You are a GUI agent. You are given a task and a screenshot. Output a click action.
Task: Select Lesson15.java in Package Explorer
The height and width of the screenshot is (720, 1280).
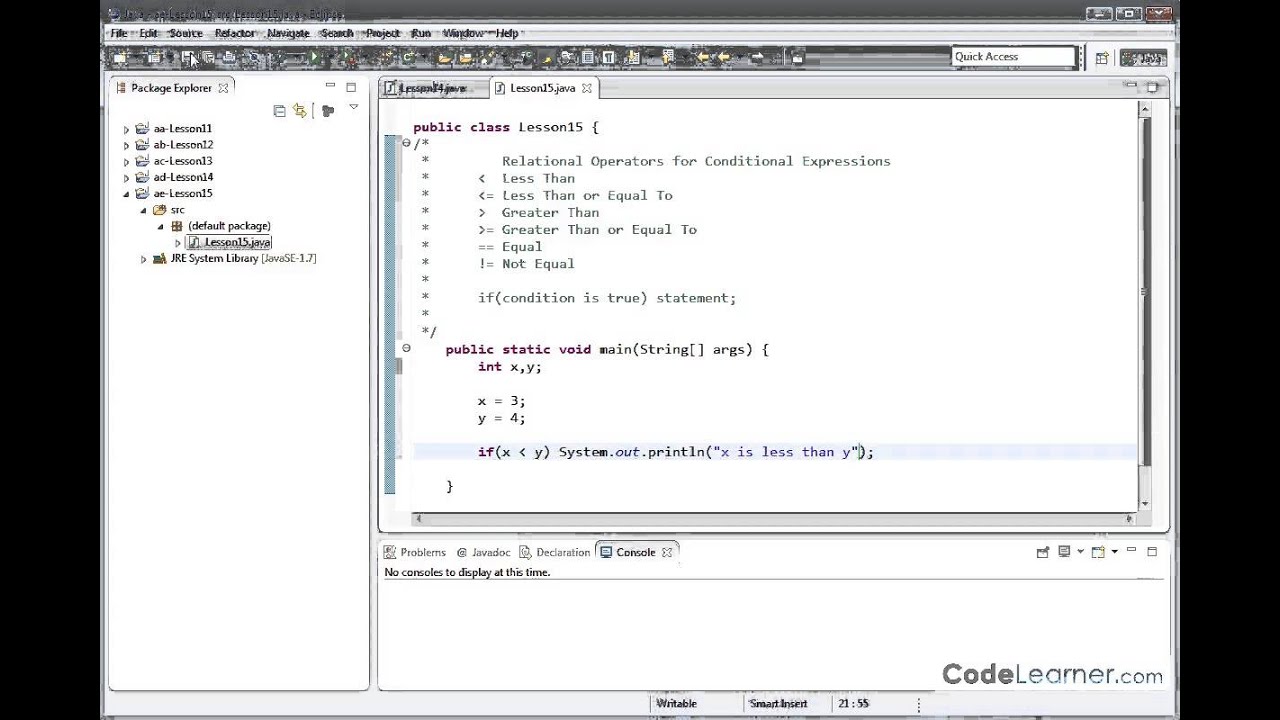237,242
